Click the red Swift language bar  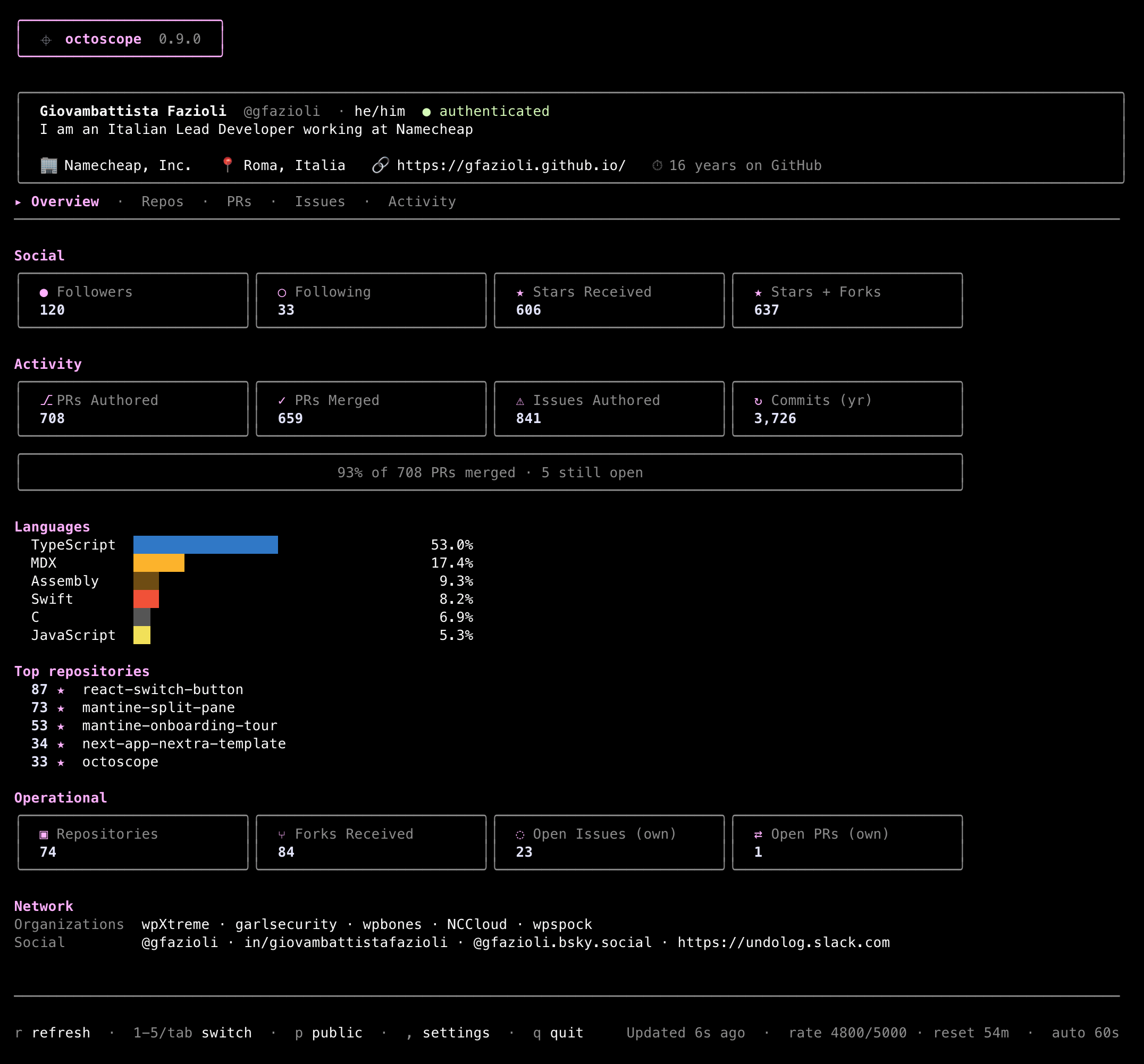coord(146,599)
